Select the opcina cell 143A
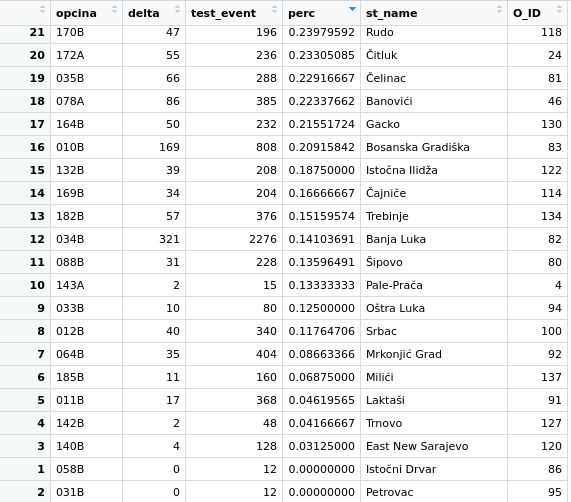Viewport: 571px width, 502px height. pos(70,285)
